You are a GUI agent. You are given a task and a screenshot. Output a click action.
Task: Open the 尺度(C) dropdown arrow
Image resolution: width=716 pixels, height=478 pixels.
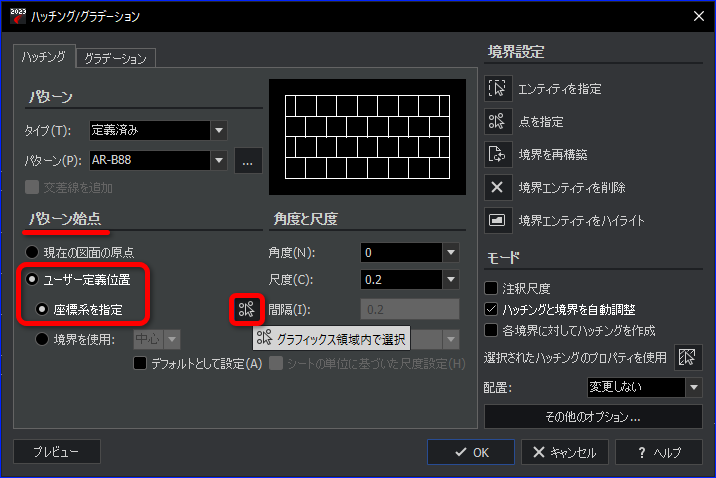[x=451, y=279]
